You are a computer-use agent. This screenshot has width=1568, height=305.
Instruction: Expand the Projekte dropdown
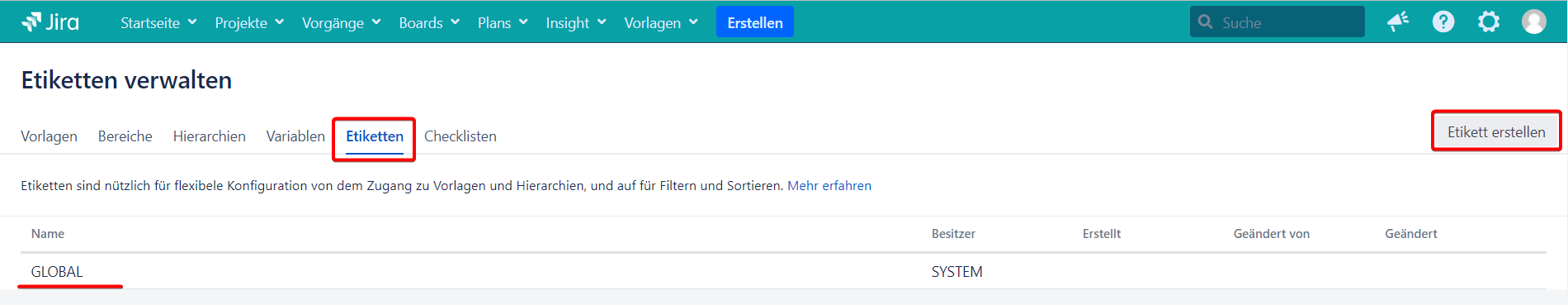249,22
